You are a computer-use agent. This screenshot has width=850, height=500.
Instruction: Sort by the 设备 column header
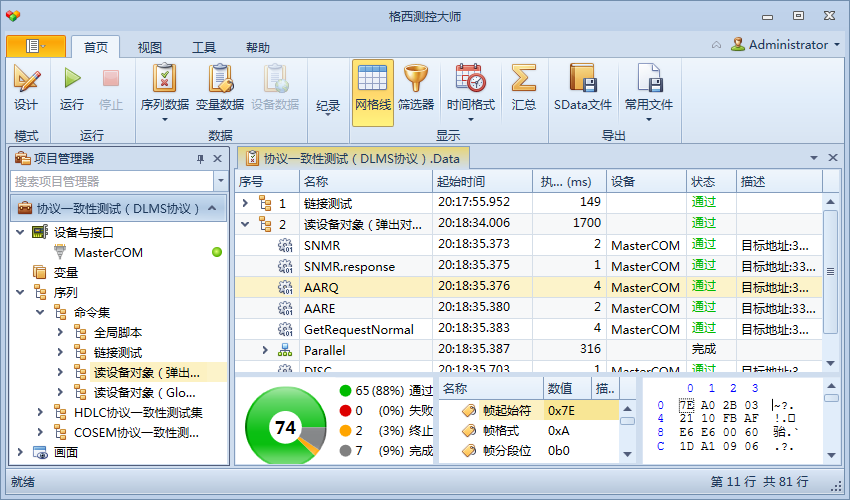[x=646, y=182]
